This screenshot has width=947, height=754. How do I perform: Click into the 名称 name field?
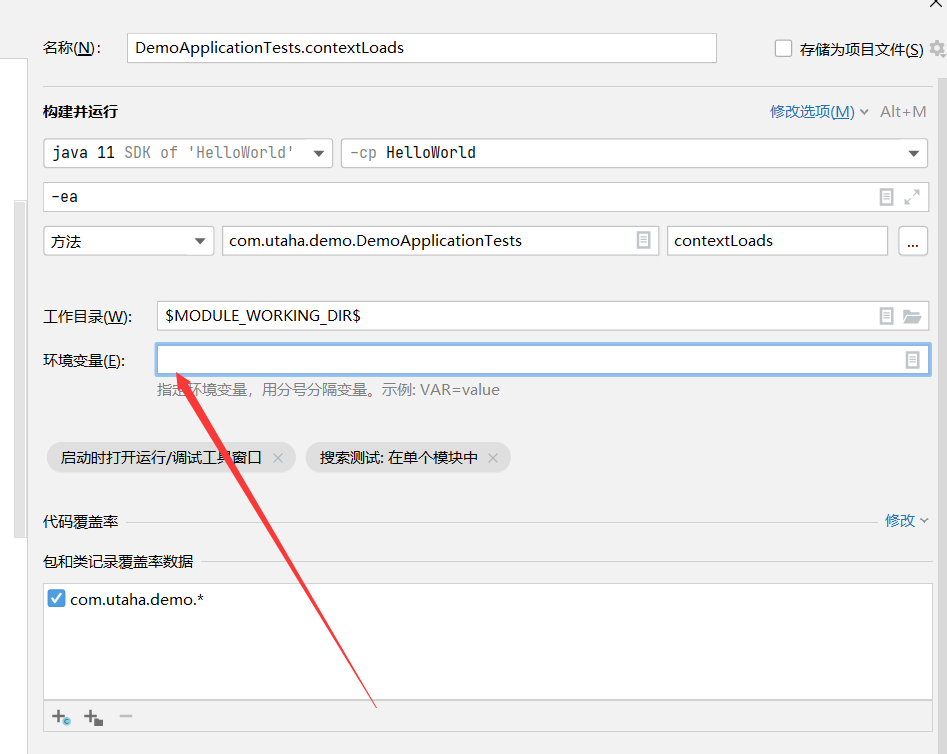click(422, 48)
